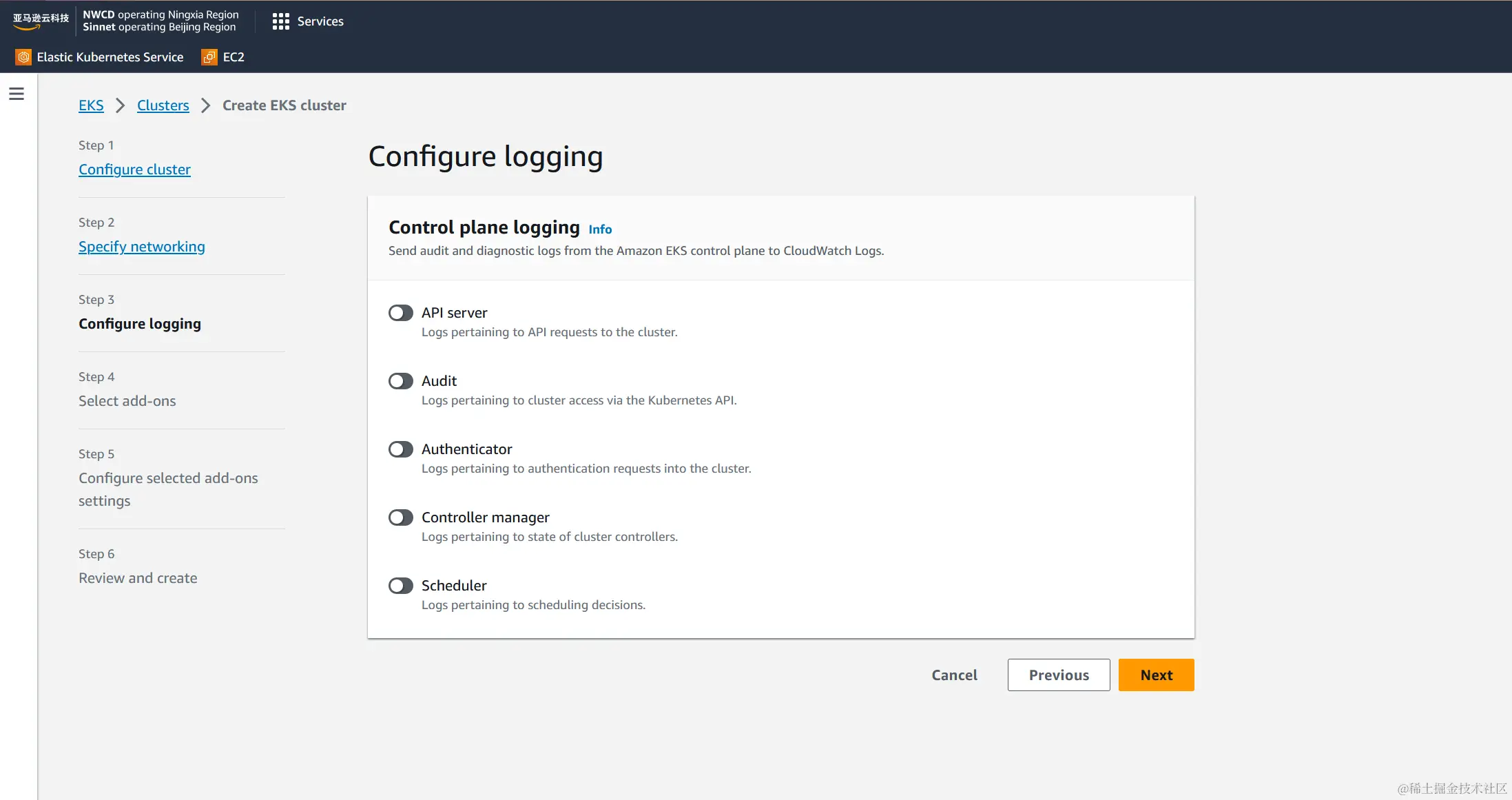Click the Step 3 Configure logging label

140,324
